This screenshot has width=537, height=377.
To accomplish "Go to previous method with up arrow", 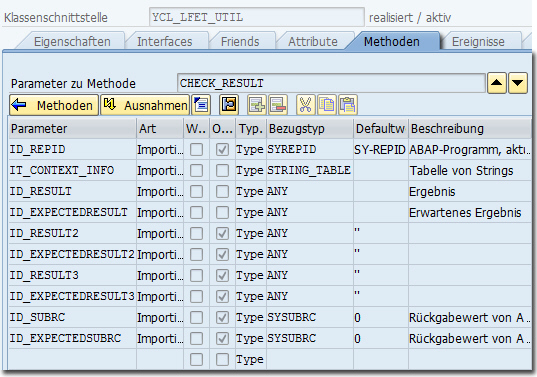I will [x=497, y=83].
